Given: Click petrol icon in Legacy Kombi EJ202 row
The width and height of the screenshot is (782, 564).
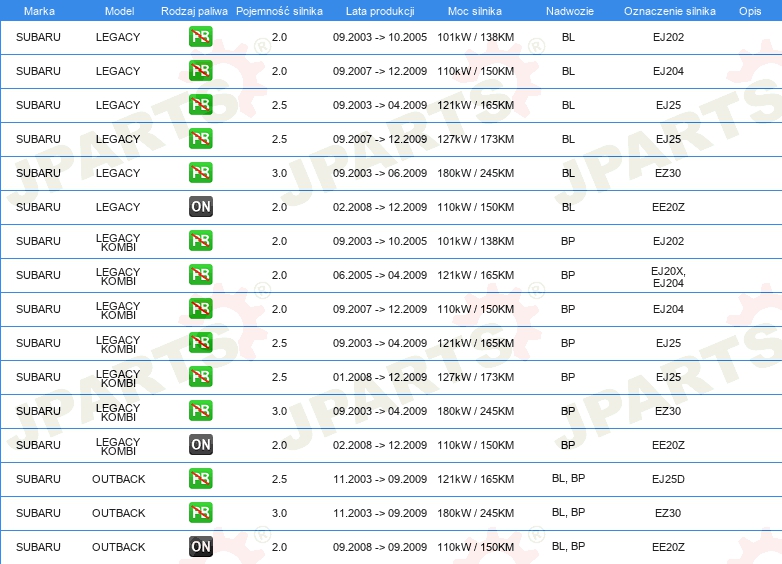Looking at the screenshot, I should (200, 241).
